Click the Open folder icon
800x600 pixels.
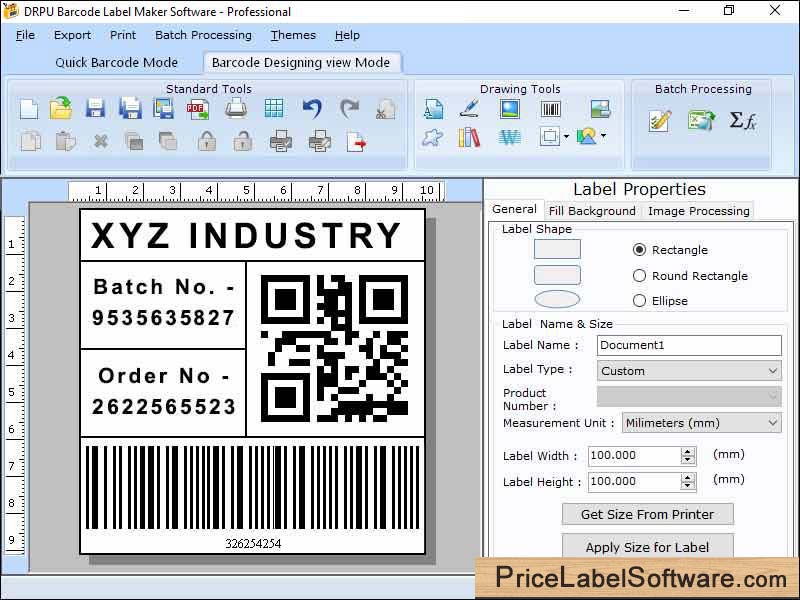tap(62, 109)
